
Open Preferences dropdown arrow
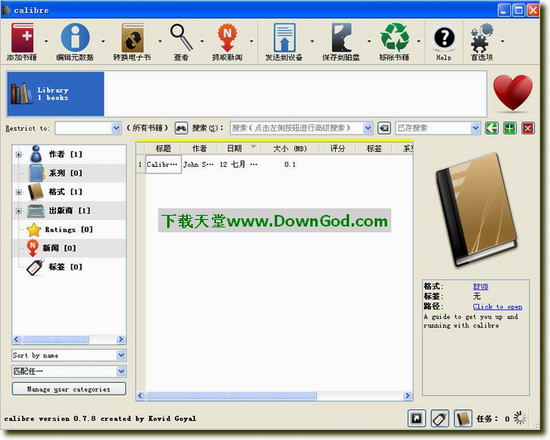click(x=502, y=41)
